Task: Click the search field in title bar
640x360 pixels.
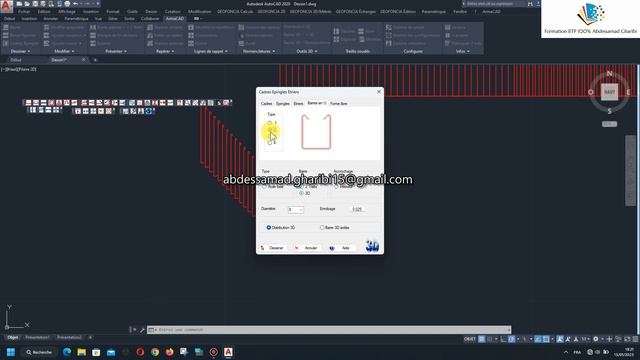Action: click(494, 4)
